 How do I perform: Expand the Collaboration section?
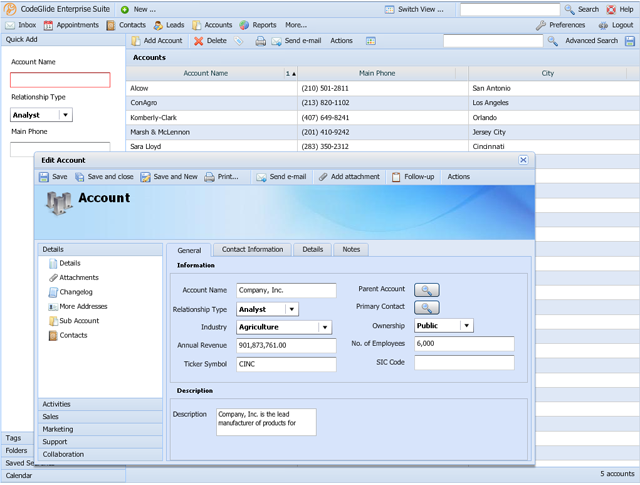pyautogui.click(x=100, y=454)
